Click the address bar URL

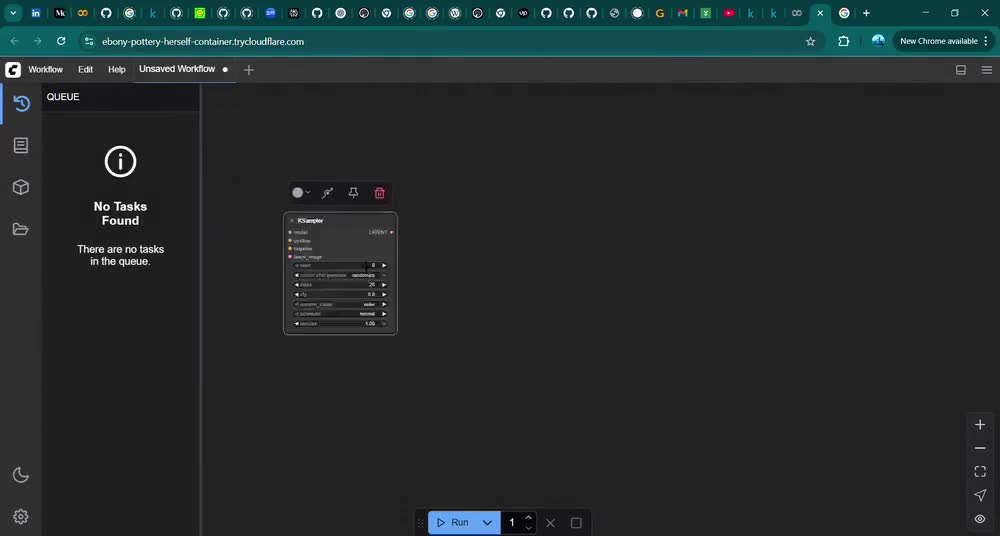pos(203,41)
